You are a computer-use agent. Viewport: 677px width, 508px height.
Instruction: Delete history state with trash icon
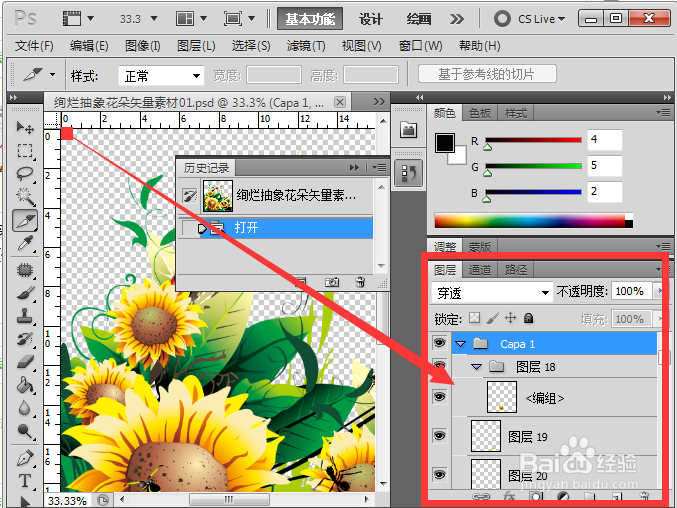[x=360, y=282]
